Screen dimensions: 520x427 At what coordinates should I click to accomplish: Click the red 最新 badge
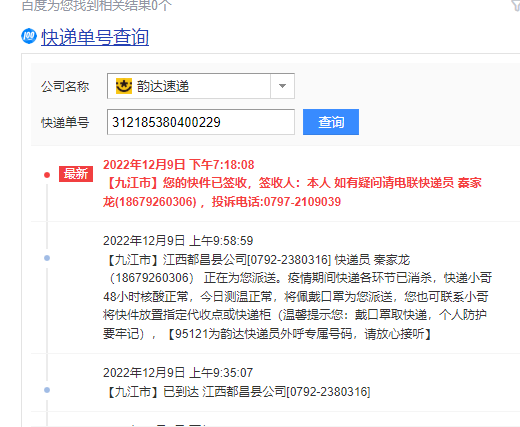(76, 174)
